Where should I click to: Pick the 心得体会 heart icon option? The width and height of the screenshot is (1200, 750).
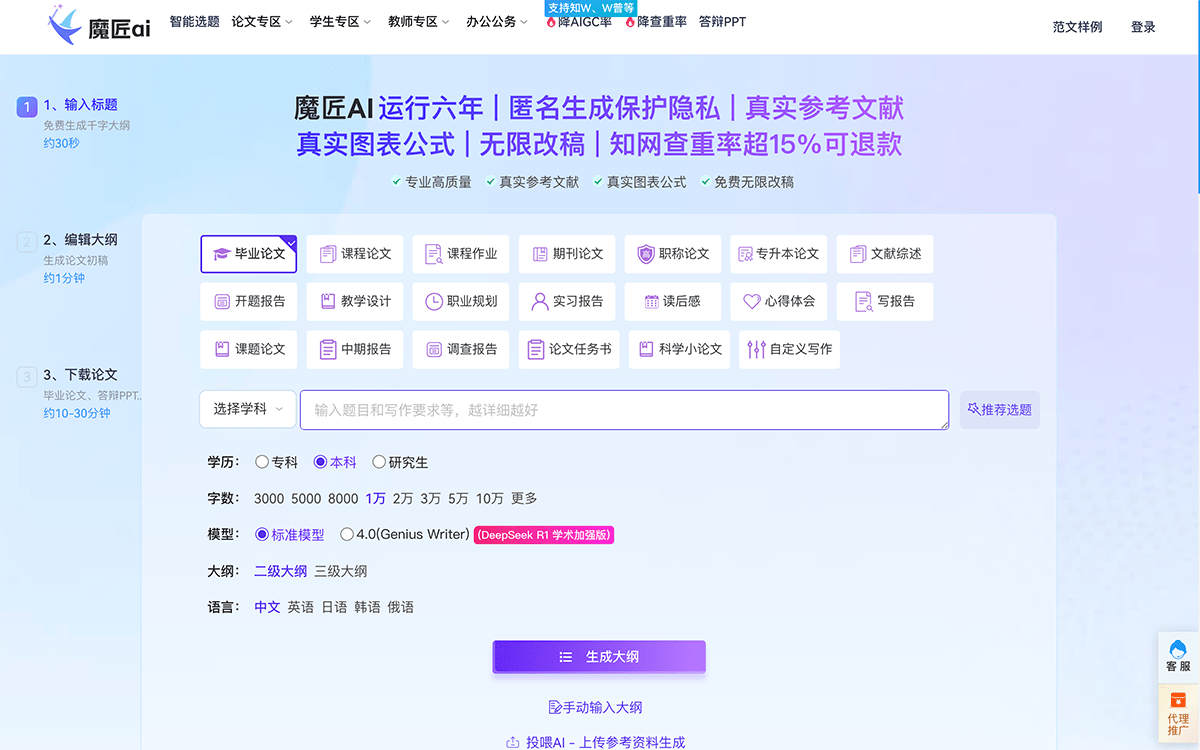tap(778, 301)
